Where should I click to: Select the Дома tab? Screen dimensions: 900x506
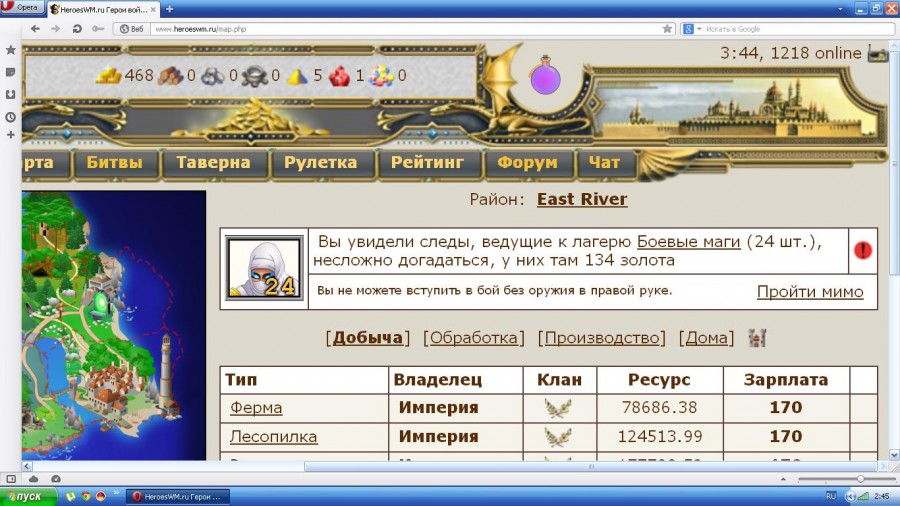706,338
